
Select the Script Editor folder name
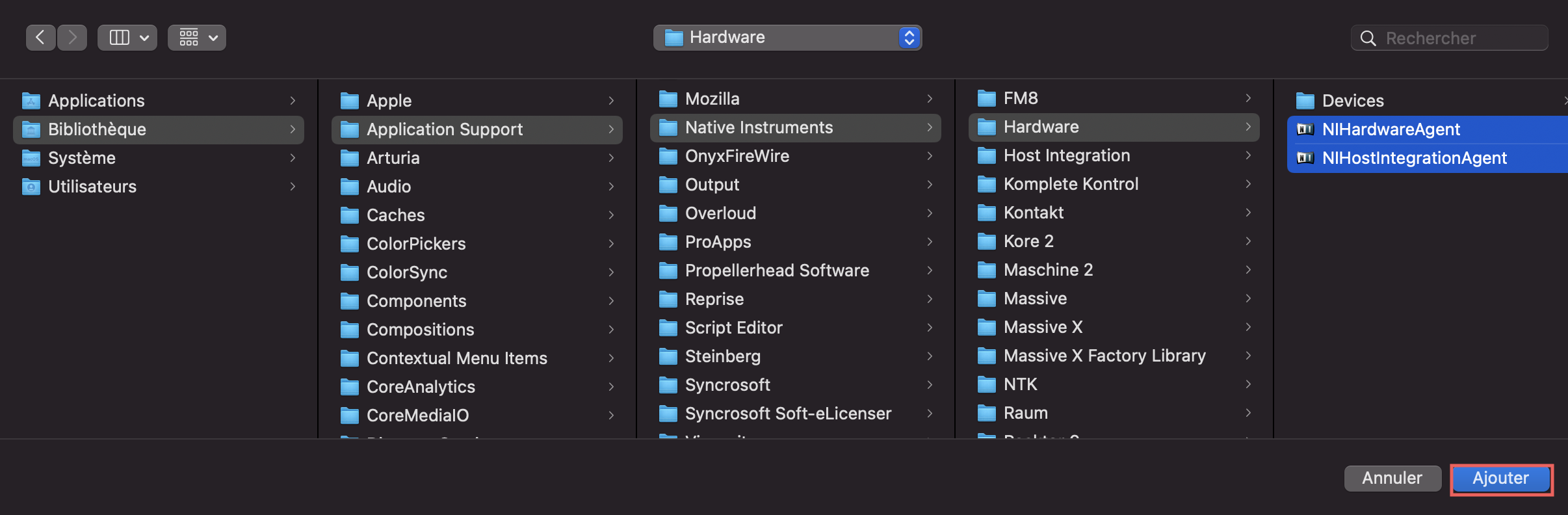coord(734,328)
